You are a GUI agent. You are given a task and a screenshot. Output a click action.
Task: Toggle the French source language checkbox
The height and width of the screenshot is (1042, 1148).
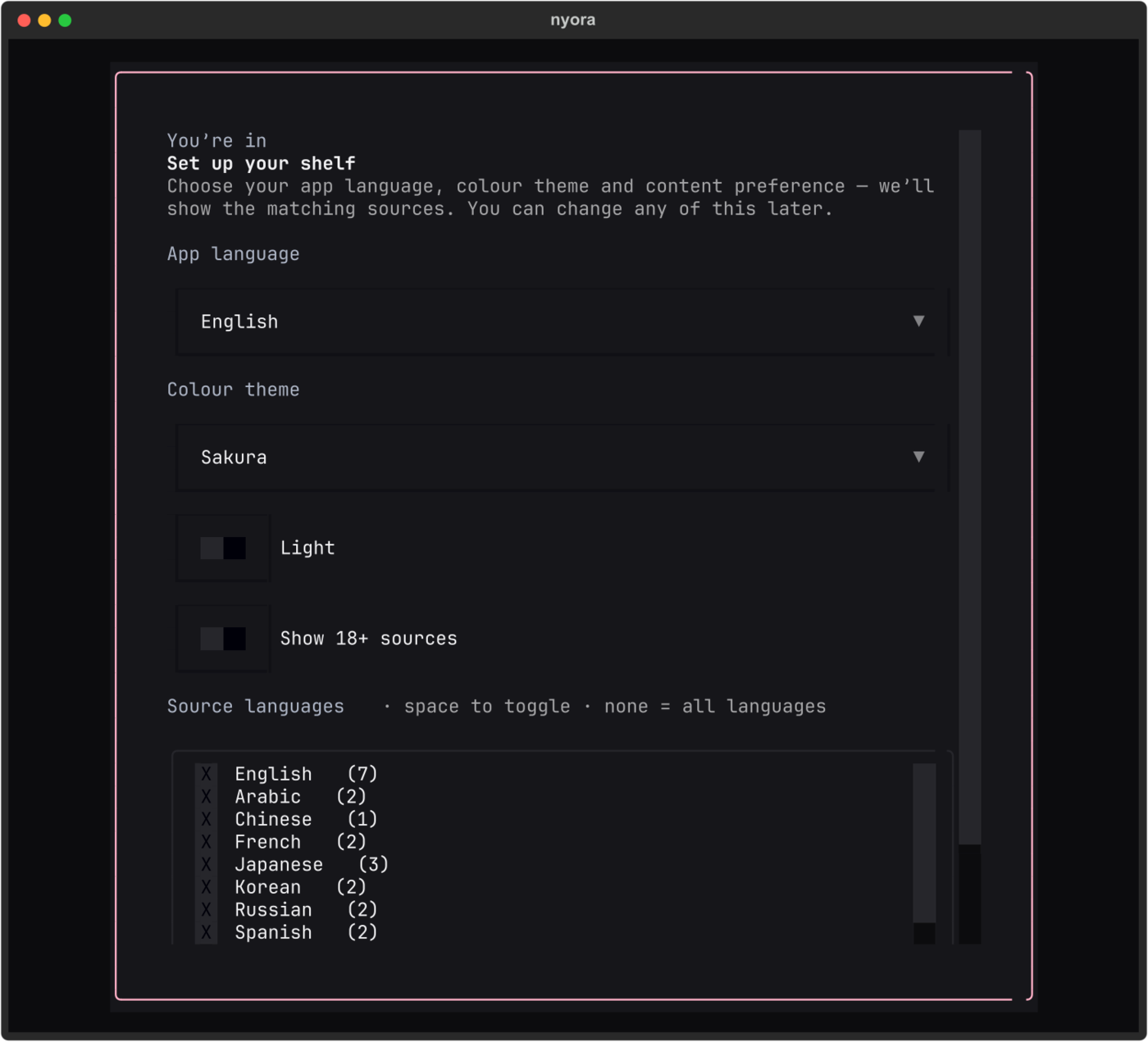206,842
